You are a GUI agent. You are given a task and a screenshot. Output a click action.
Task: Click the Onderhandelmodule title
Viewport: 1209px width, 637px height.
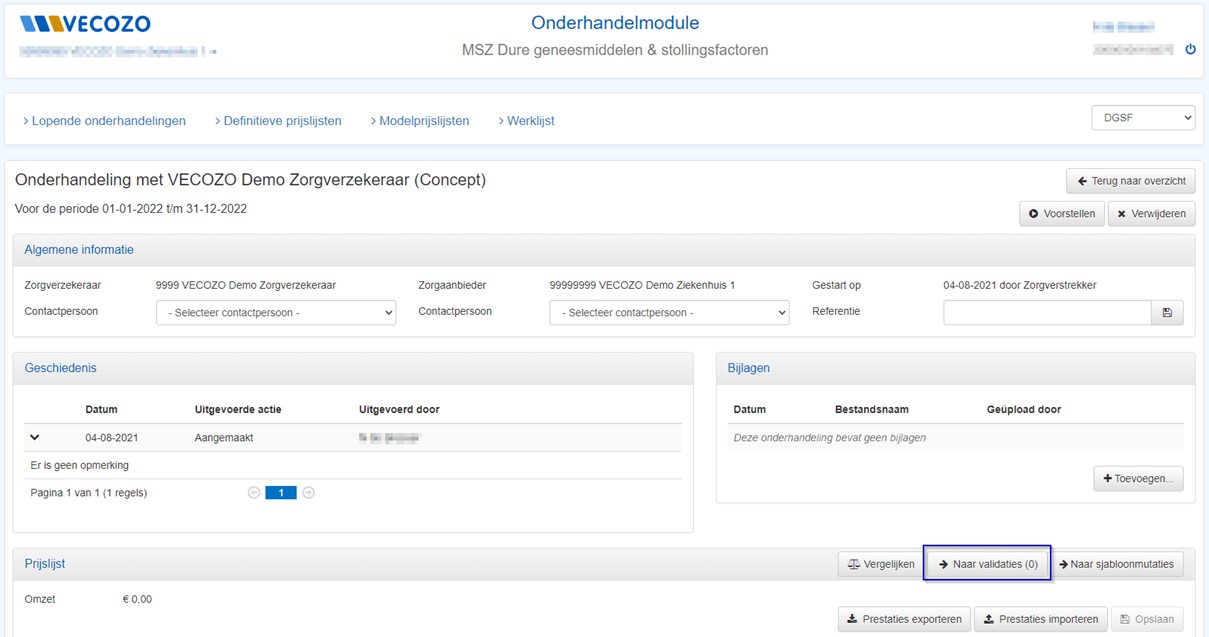pyautogui.click(x=615, y=23)
